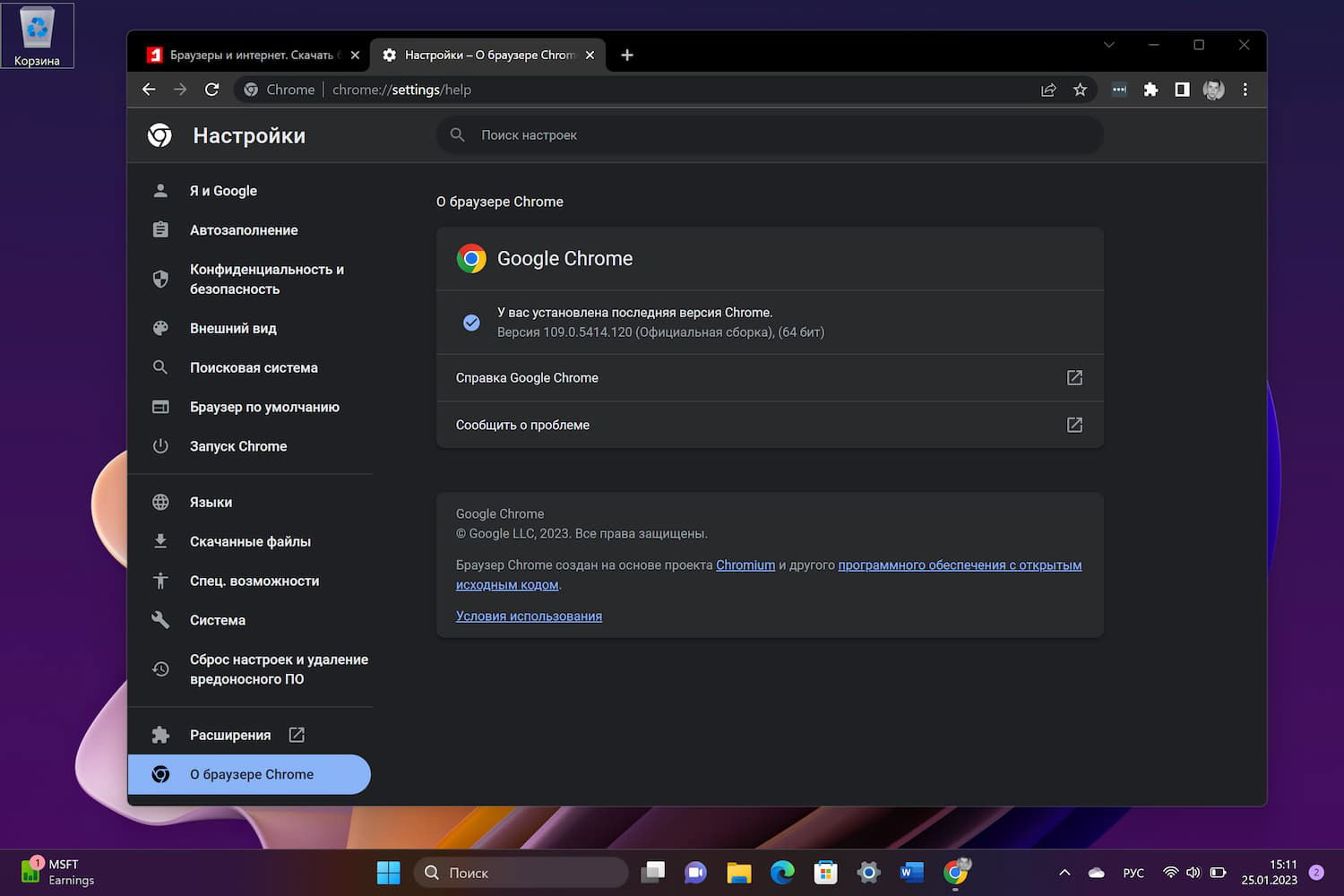1344x896 pixels.
Task: Switch the РУС keyboard language indicator
Action: pyautogui.click(x=1133, y=873)
